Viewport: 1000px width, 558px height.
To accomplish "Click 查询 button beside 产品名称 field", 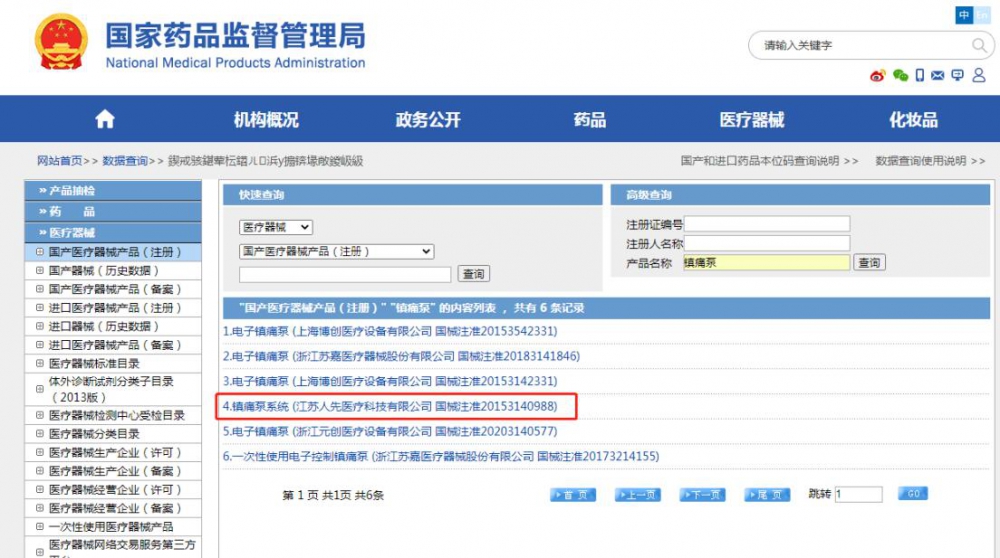I will pos(869,263).
